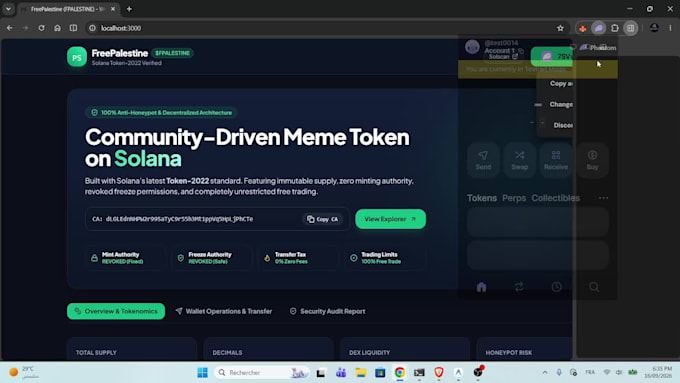Click the contract address text field
This screenshot has height=383, width=680.
pos(217,219)
